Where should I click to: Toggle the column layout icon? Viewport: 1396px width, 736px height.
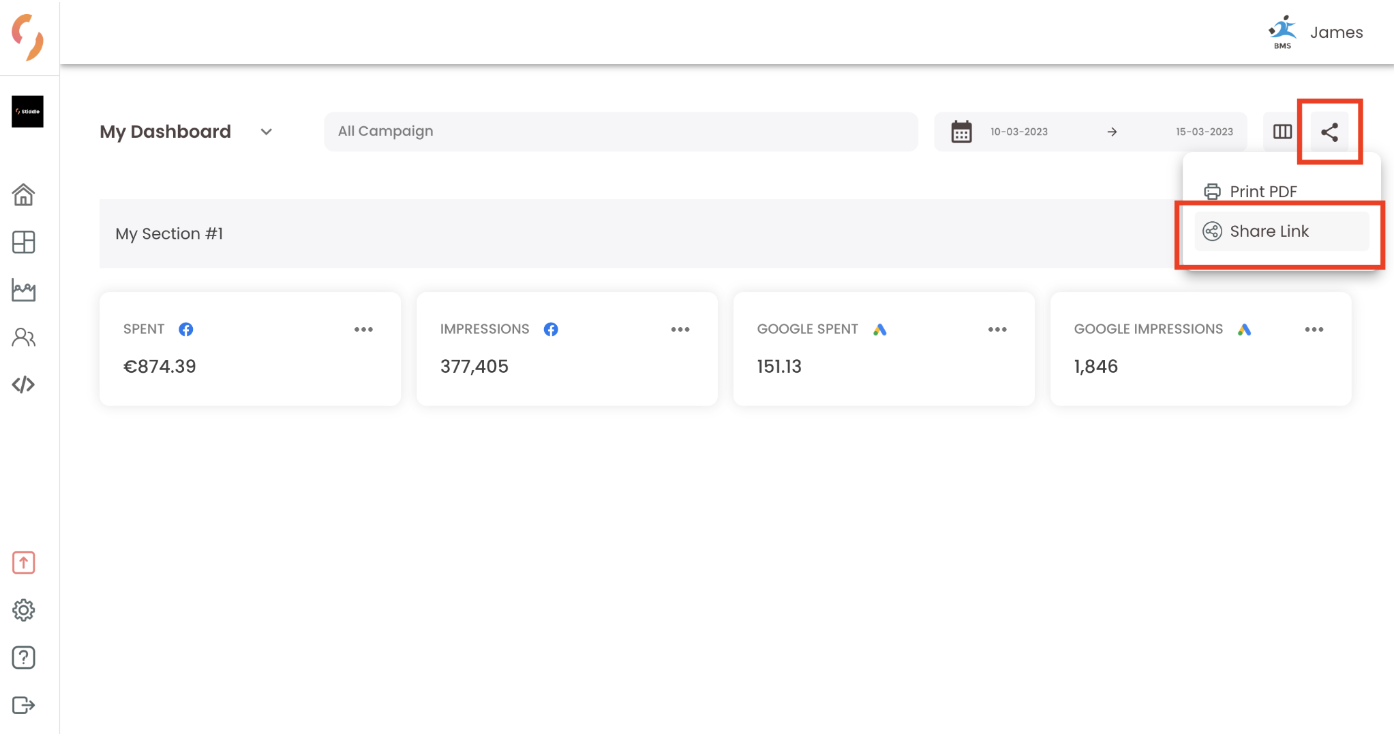pyautogui.click(x=1282, y=131)
